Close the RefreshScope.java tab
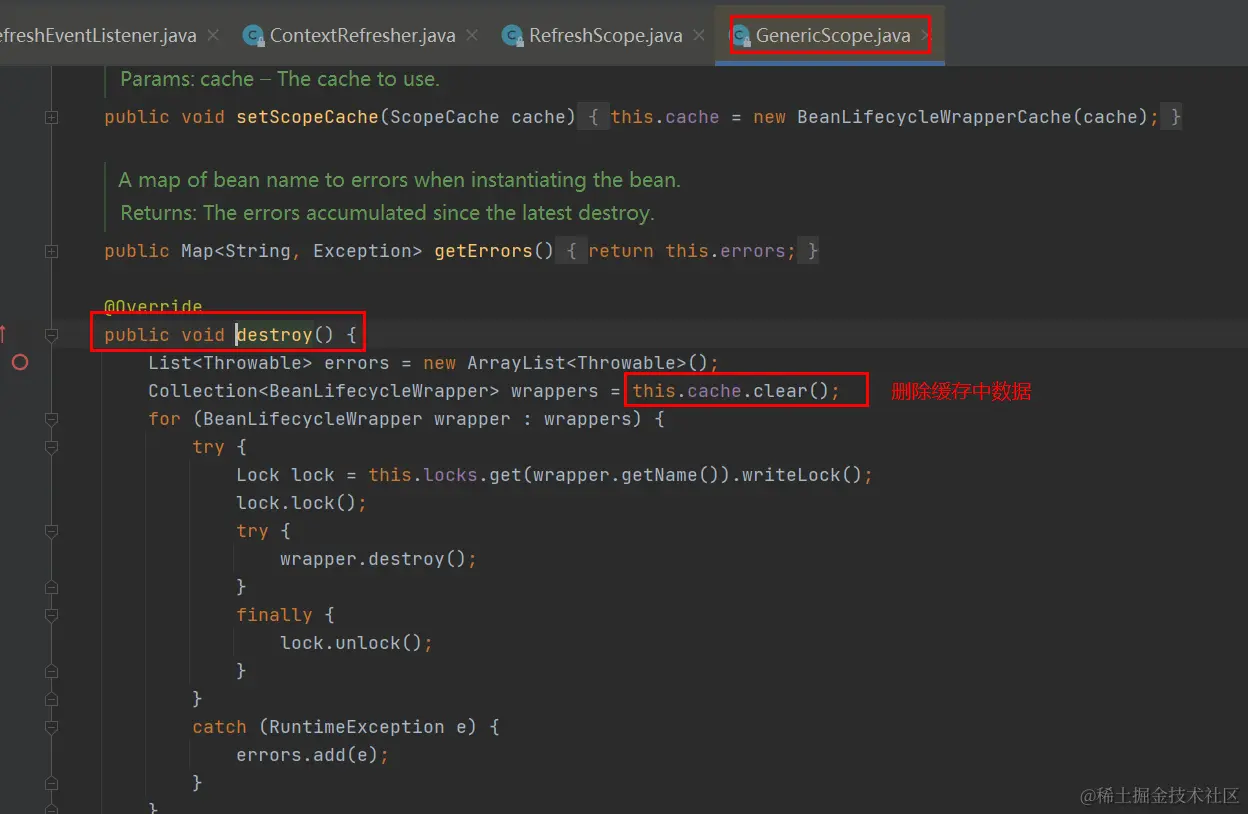1248x814 pixels. 698,35
